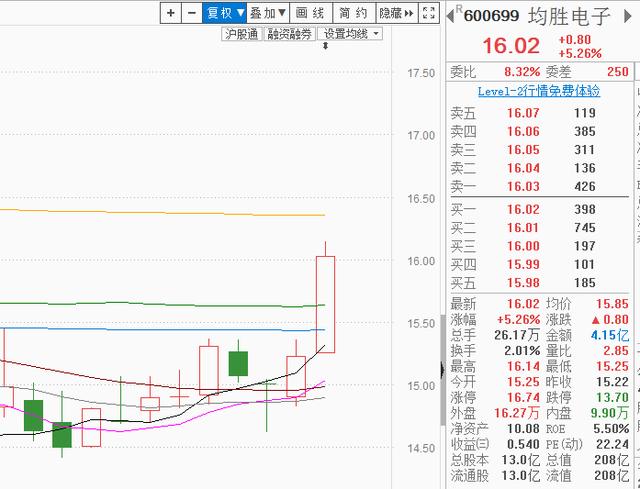Select 买一 price 16.02
Screen dimensions: 640x489
coord(523,209)
